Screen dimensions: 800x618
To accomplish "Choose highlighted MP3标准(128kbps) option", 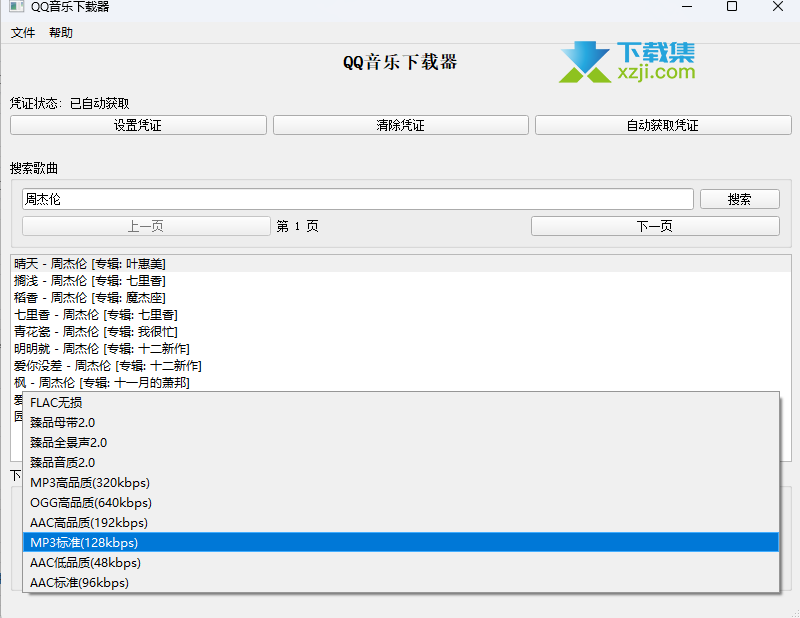I will [x=401, y=542].
